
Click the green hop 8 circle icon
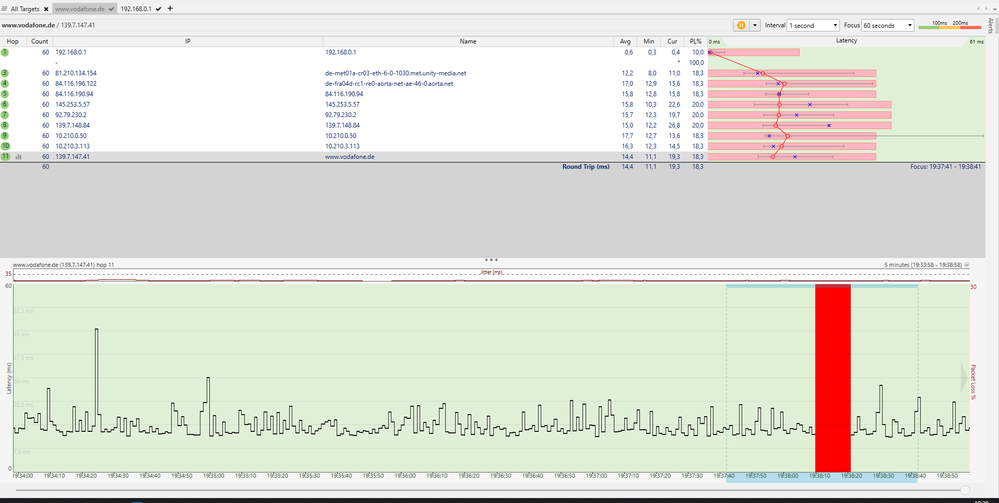click(x=5, y=125)
